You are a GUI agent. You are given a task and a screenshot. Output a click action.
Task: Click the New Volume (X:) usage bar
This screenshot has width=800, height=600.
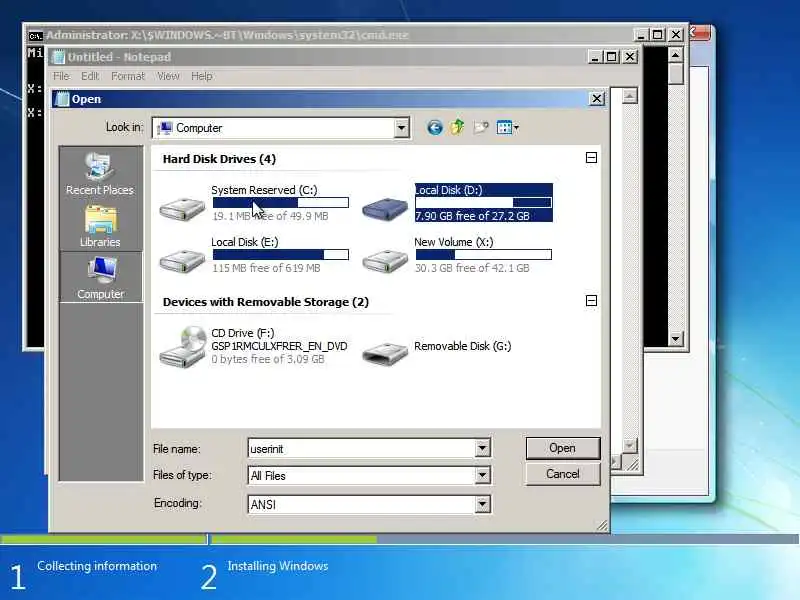(484, 254)
